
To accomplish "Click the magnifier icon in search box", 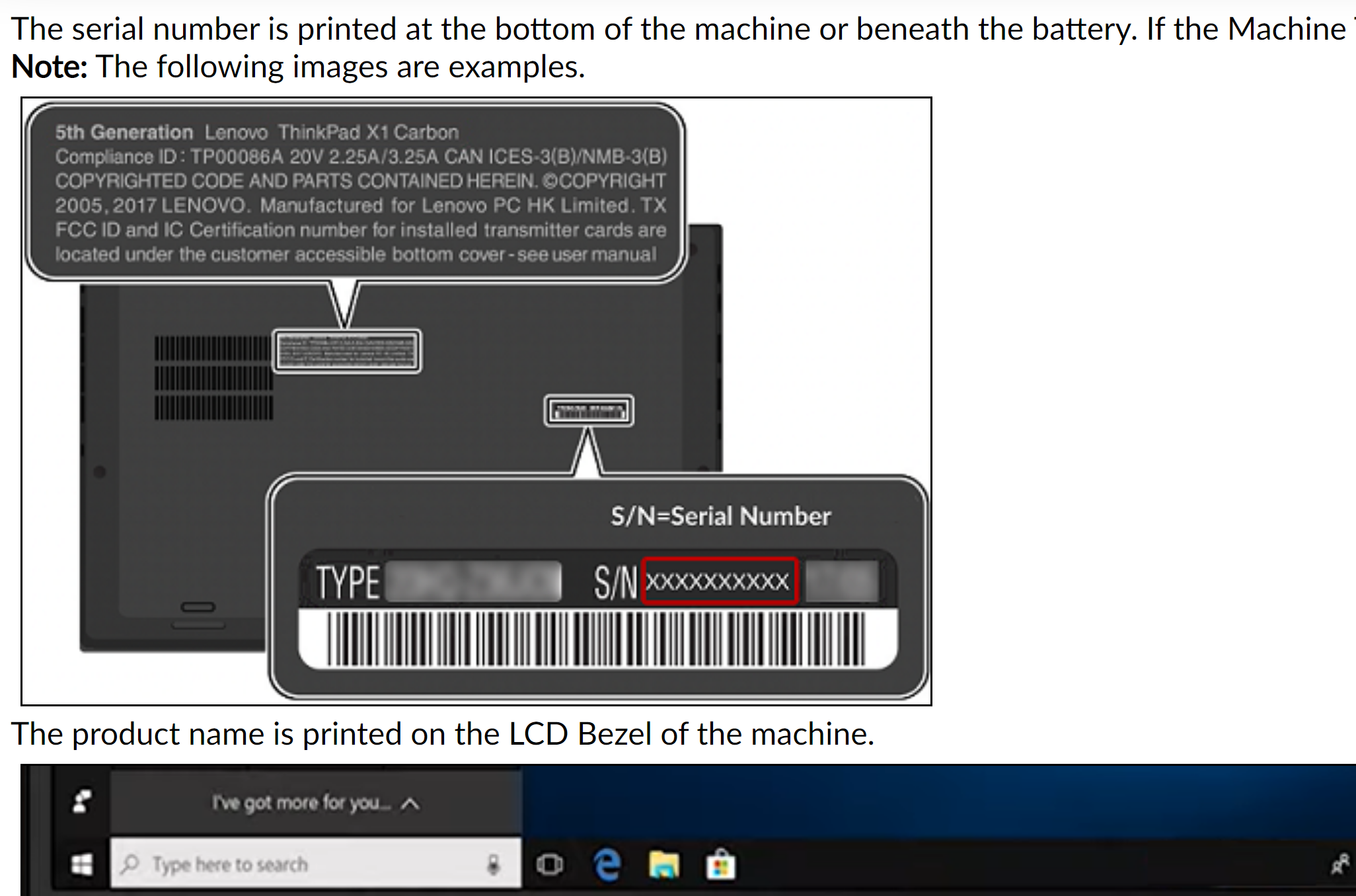I will tap(130, 864).
